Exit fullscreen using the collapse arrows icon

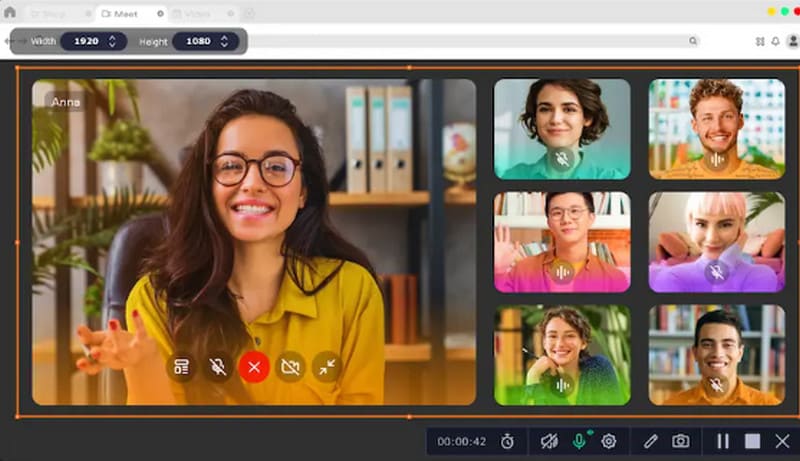[327, 367]
